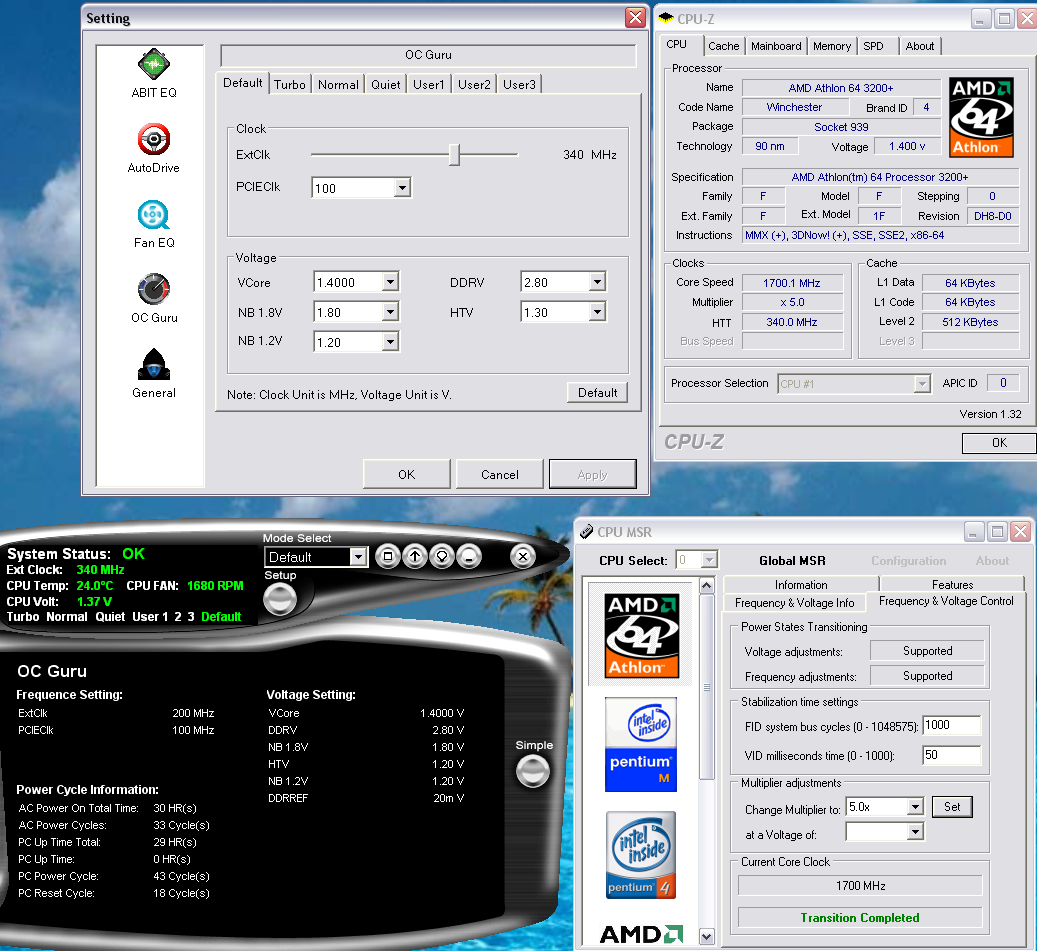1037x951 pixels.
Task: Select Quiet mode in OC Guru status panel
Action: [110, 616]
